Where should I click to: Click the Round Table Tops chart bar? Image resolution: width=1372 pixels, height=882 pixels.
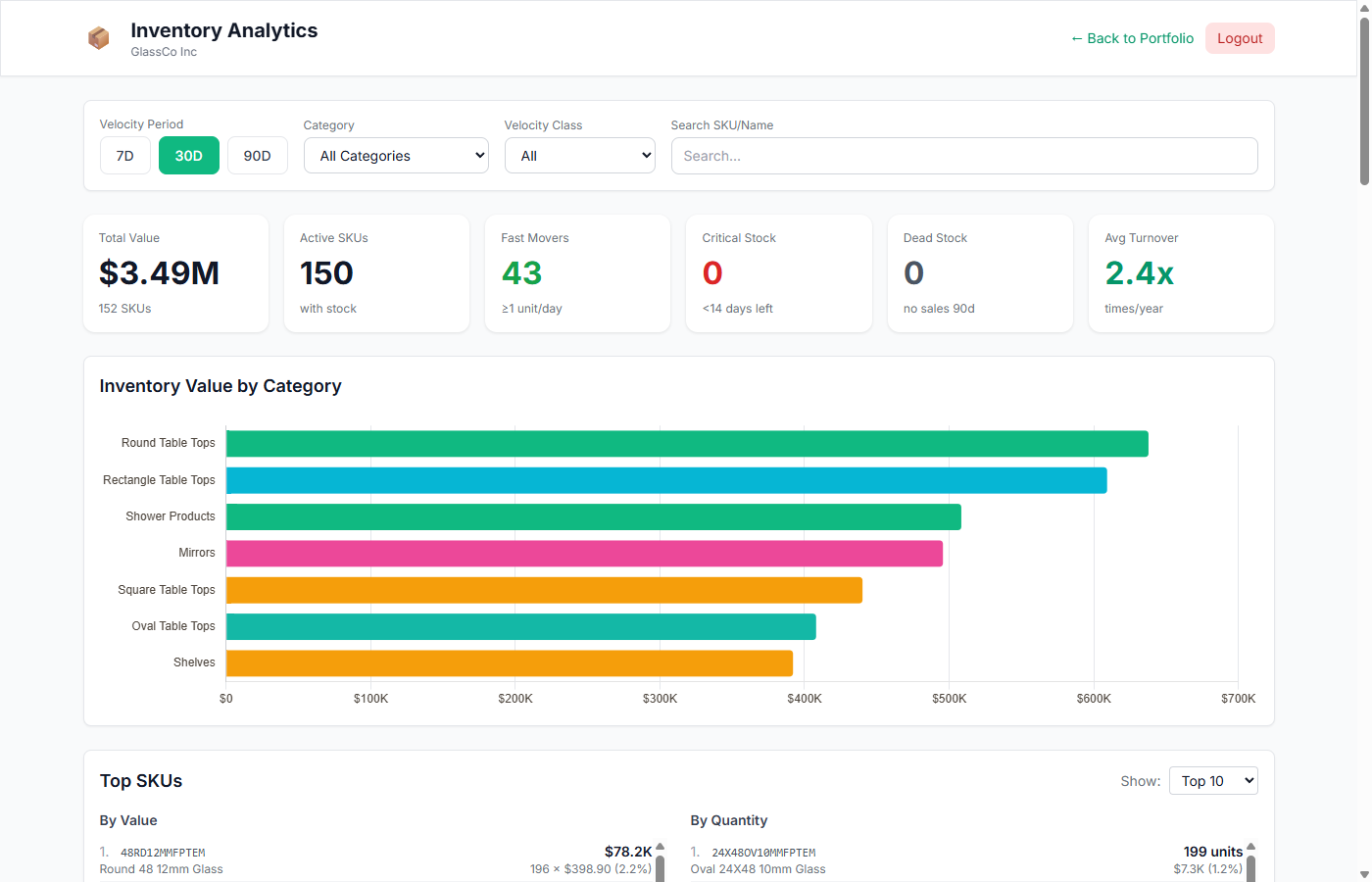[686, 443]
